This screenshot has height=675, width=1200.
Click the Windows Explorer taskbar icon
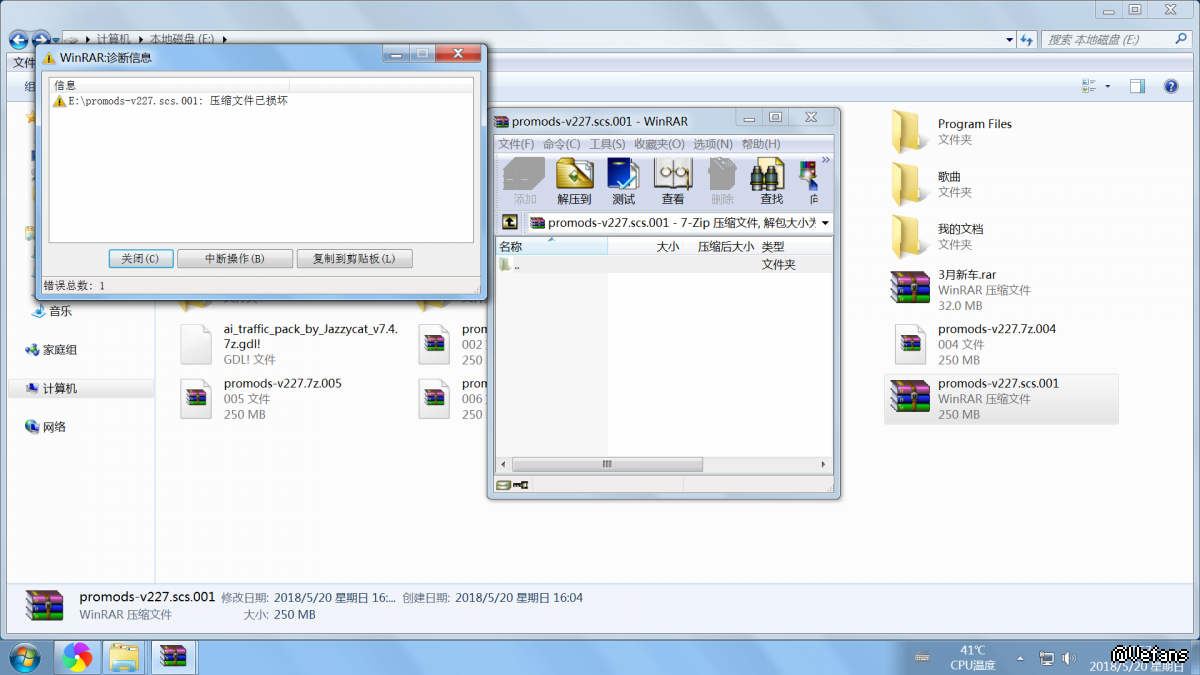[x=124, y=657]
